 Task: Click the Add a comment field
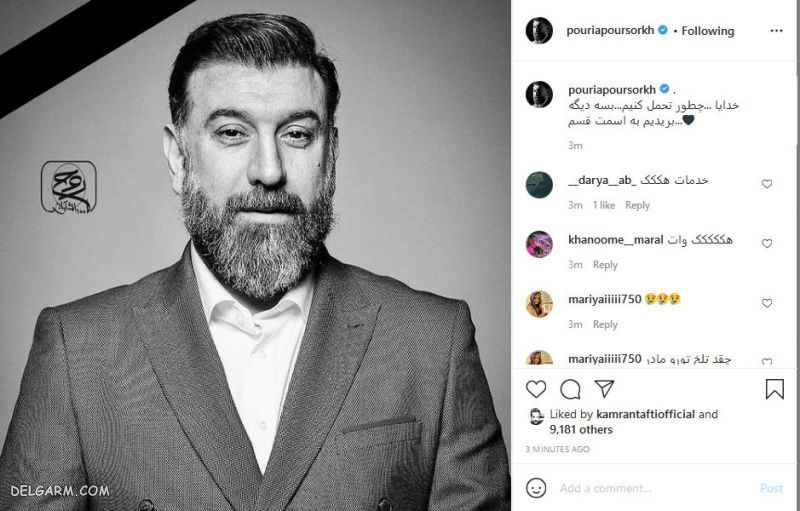(650, 488)
